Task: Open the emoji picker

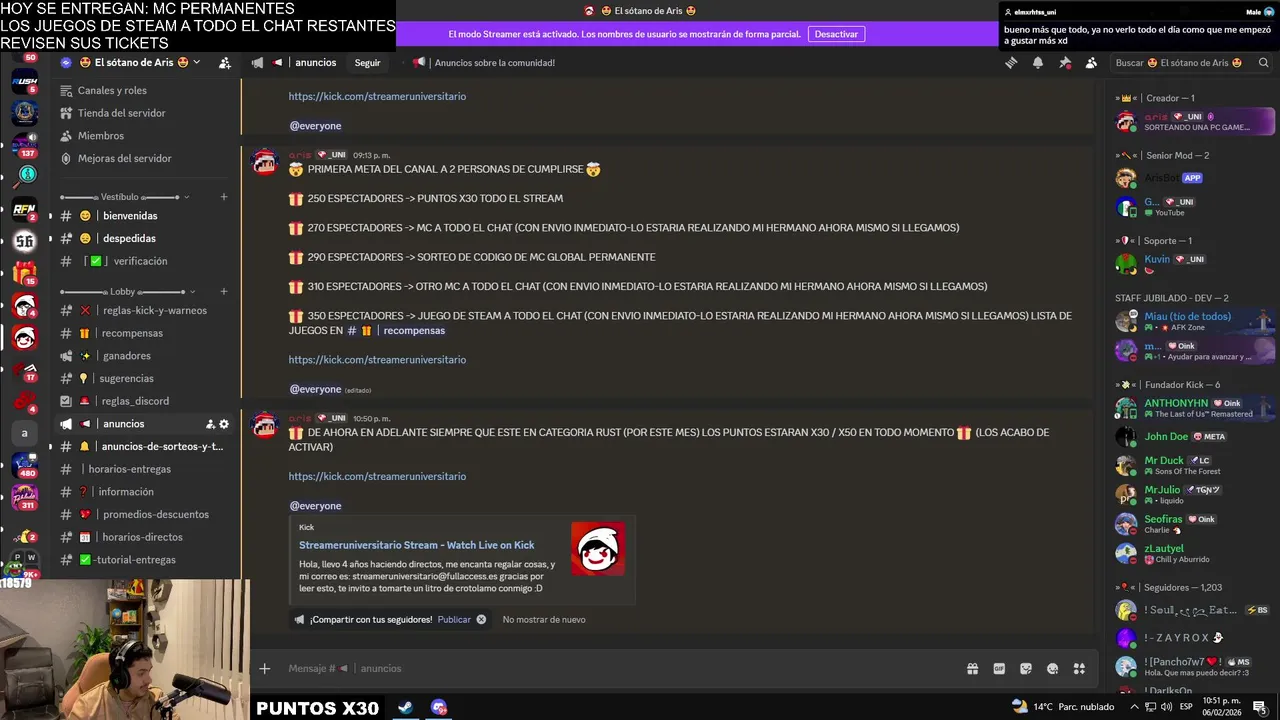Action: click(x=1052, y=668)
